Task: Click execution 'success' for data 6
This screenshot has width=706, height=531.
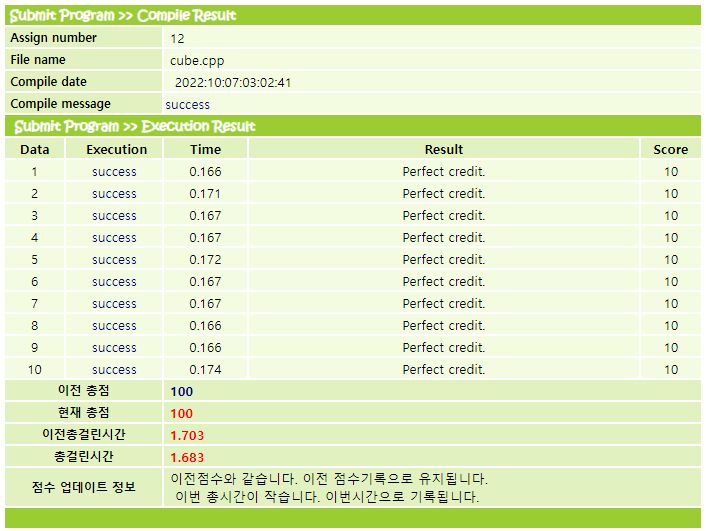Action: click(114, 282)
